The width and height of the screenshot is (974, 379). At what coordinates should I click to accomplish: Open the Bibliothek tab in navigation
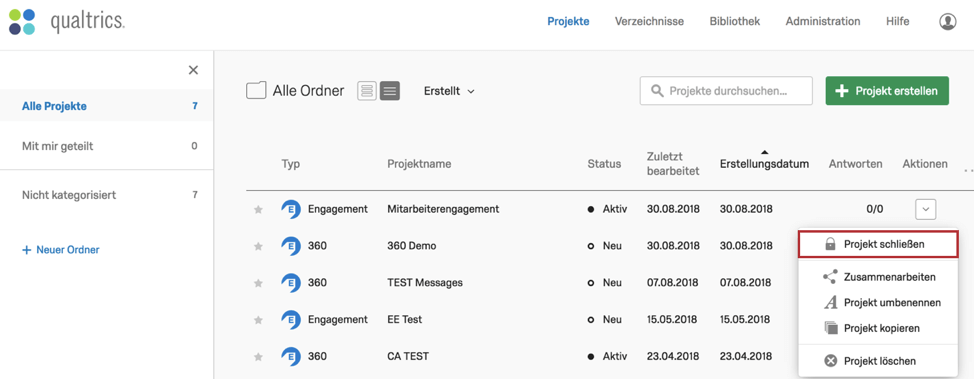click(x=734, y=22)
